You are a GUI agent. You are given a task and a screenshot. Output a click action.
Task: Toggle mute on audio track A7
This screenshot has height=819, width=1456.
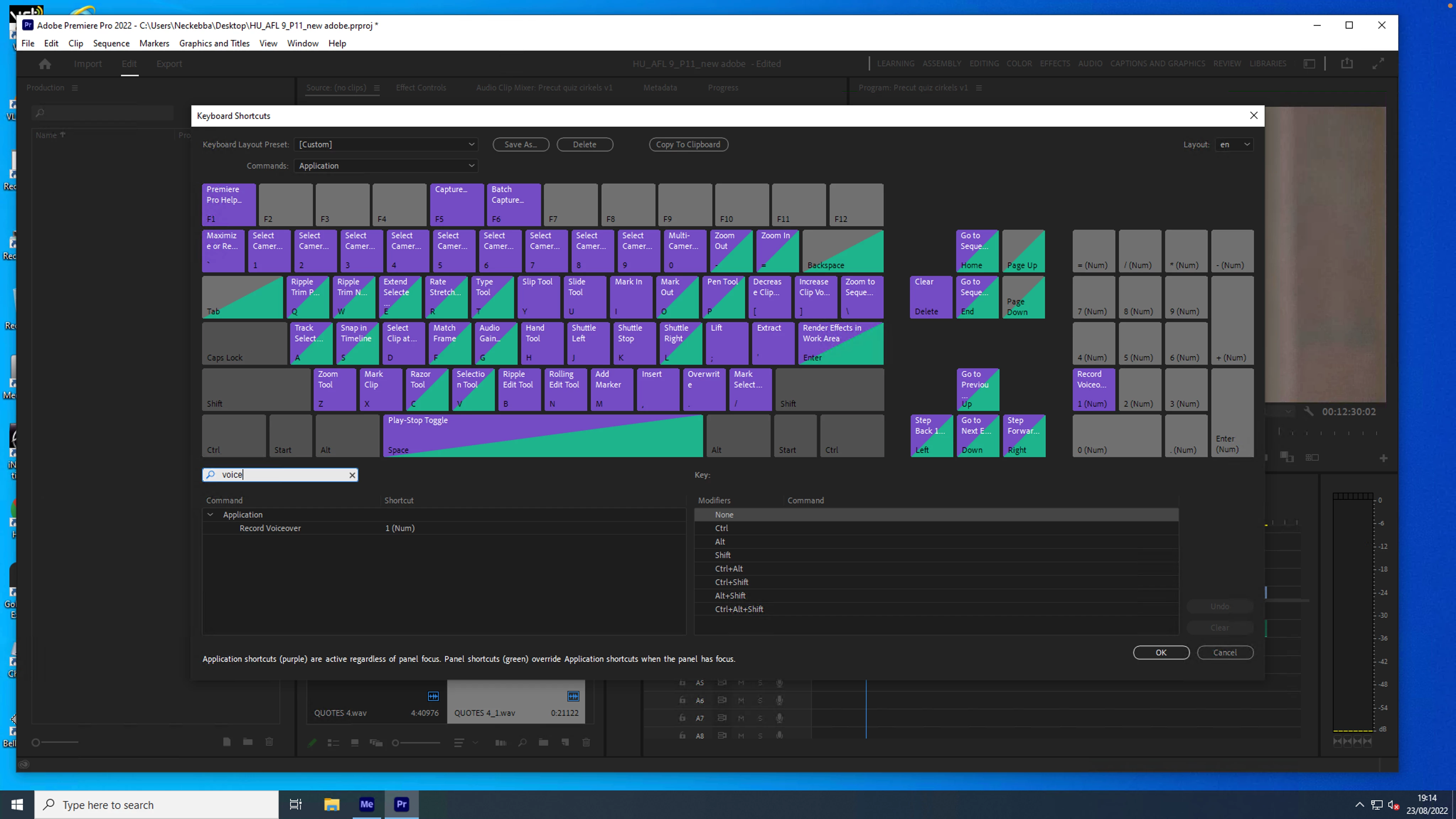tap(741, 718)
